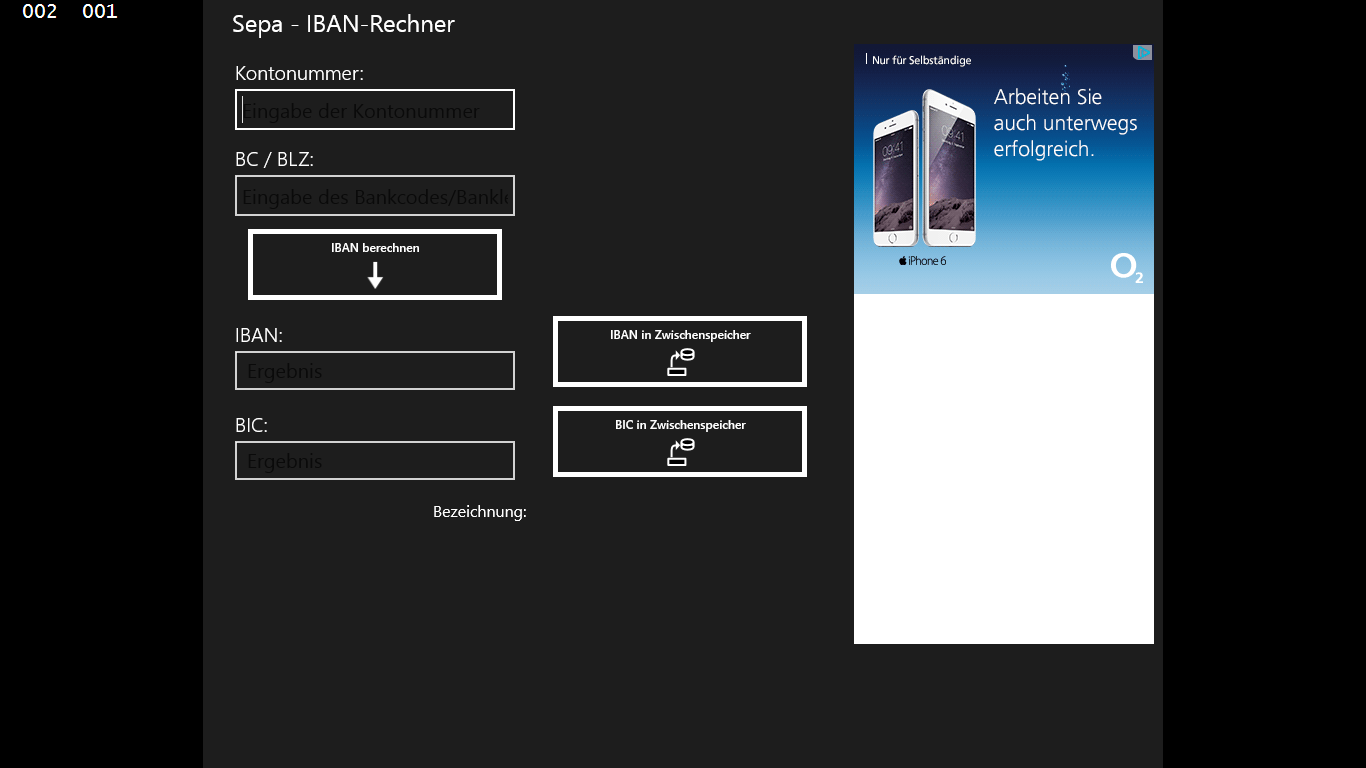Click the O2 logo in the ad
This screenshot has height=768, width=1366.
[1127, 268]
